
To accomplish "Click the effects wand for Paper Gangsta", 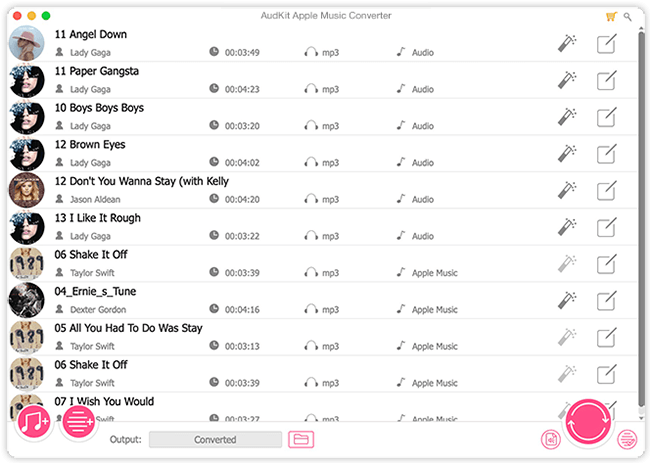I will click(x=567, y=80).
